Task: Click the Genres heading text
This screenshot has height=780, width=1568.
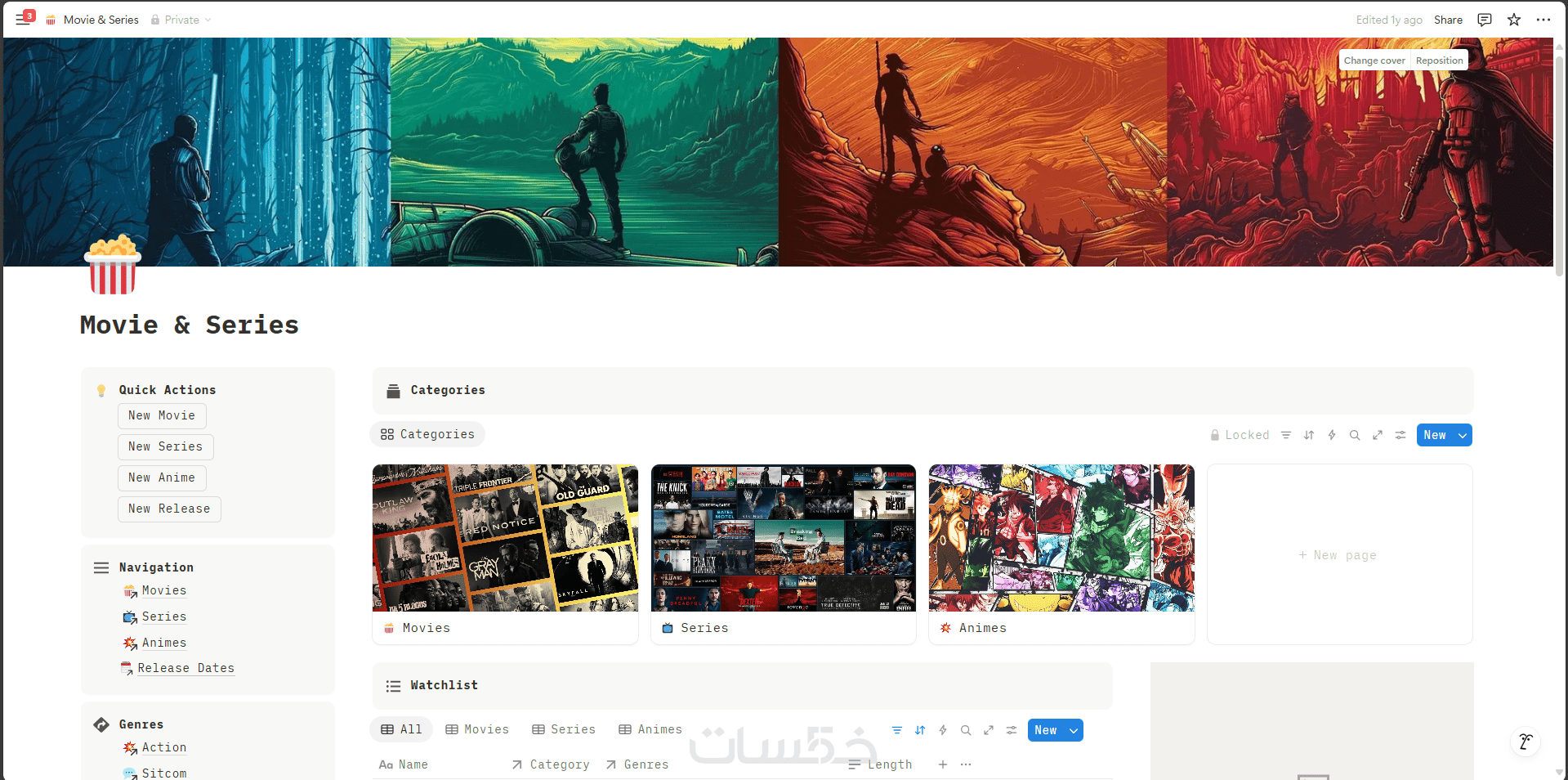Action: click(141, 724)
